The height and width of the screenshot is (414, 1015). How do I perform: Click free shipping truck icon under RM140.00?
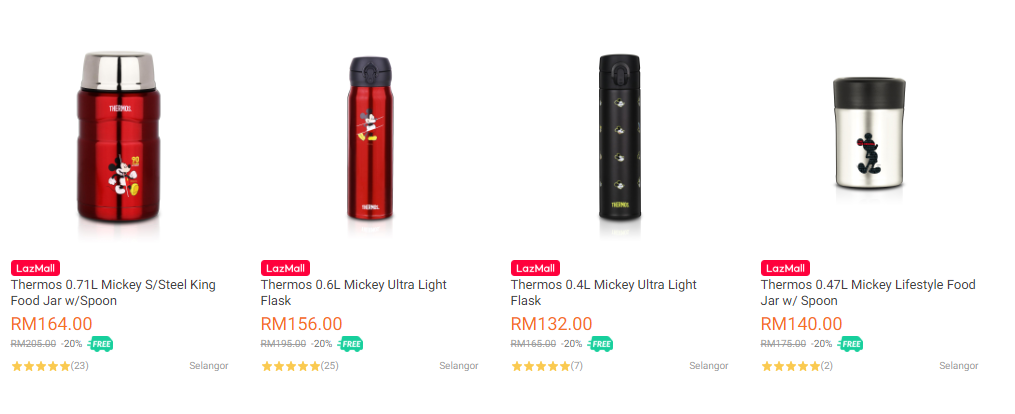click(850, 344)
